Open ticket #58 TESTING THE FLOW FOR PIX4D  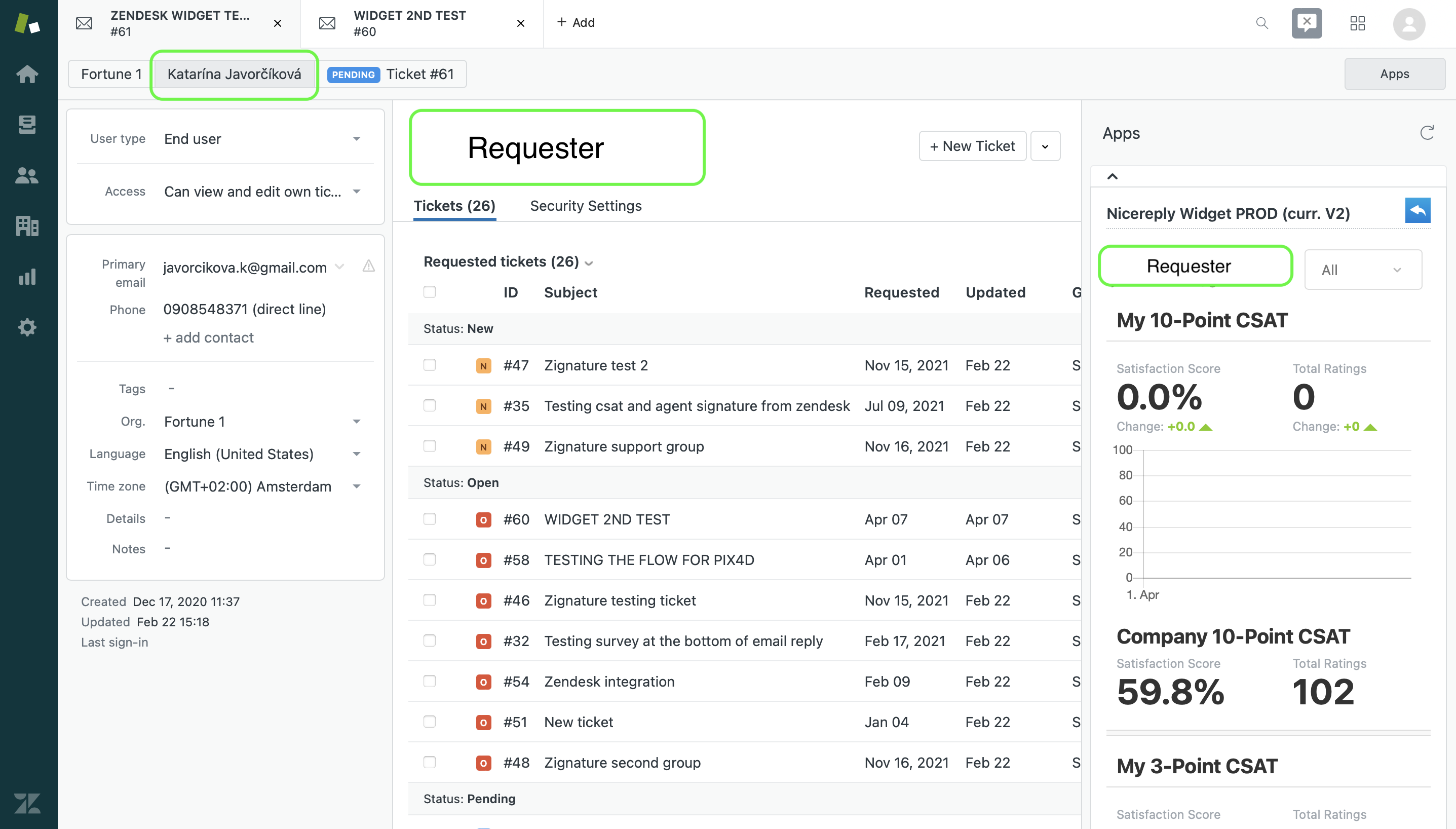(648, 560)
